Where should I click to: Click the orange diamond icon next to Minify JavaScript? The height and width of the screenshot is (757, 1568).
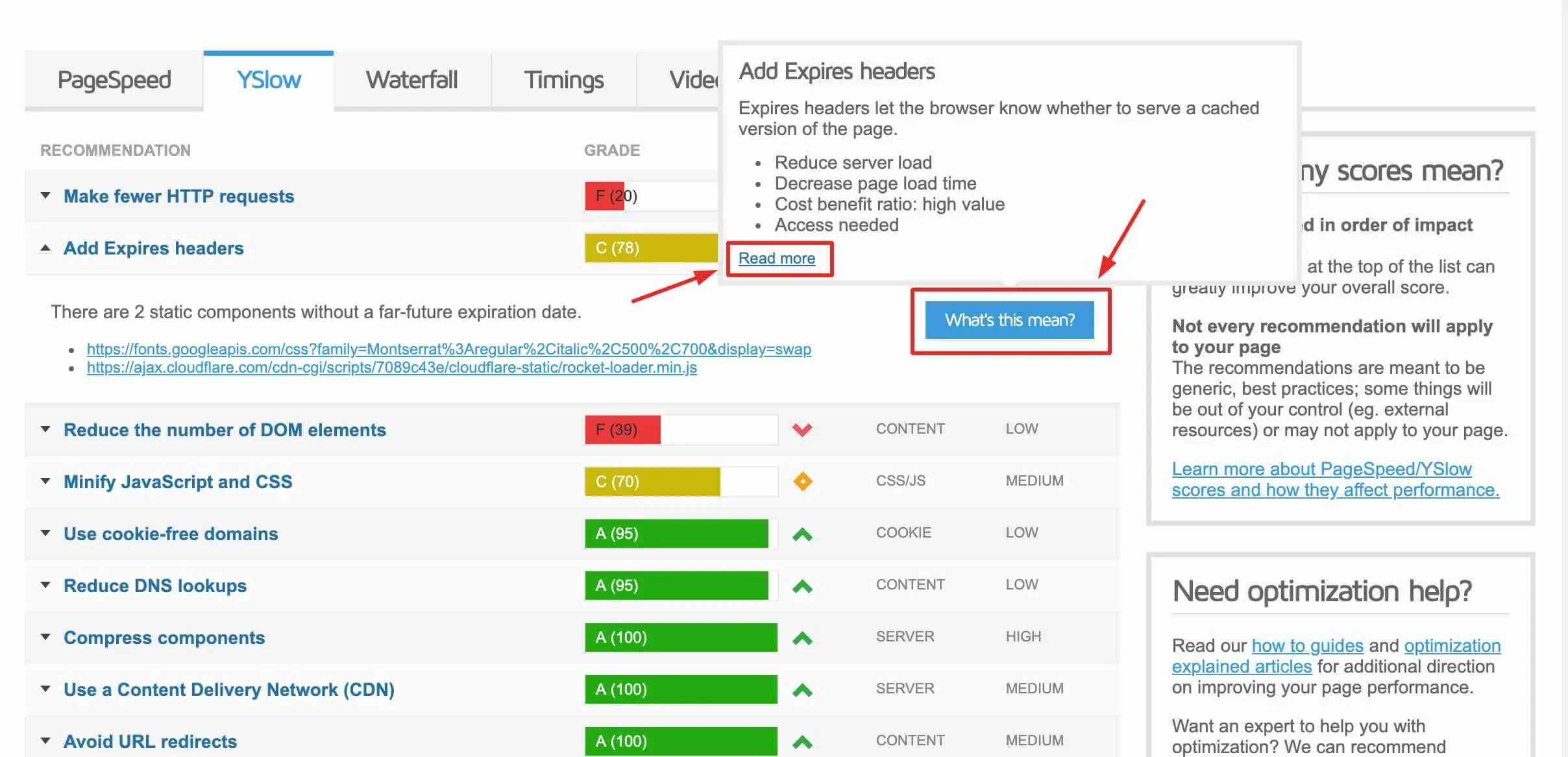point(803,481)
